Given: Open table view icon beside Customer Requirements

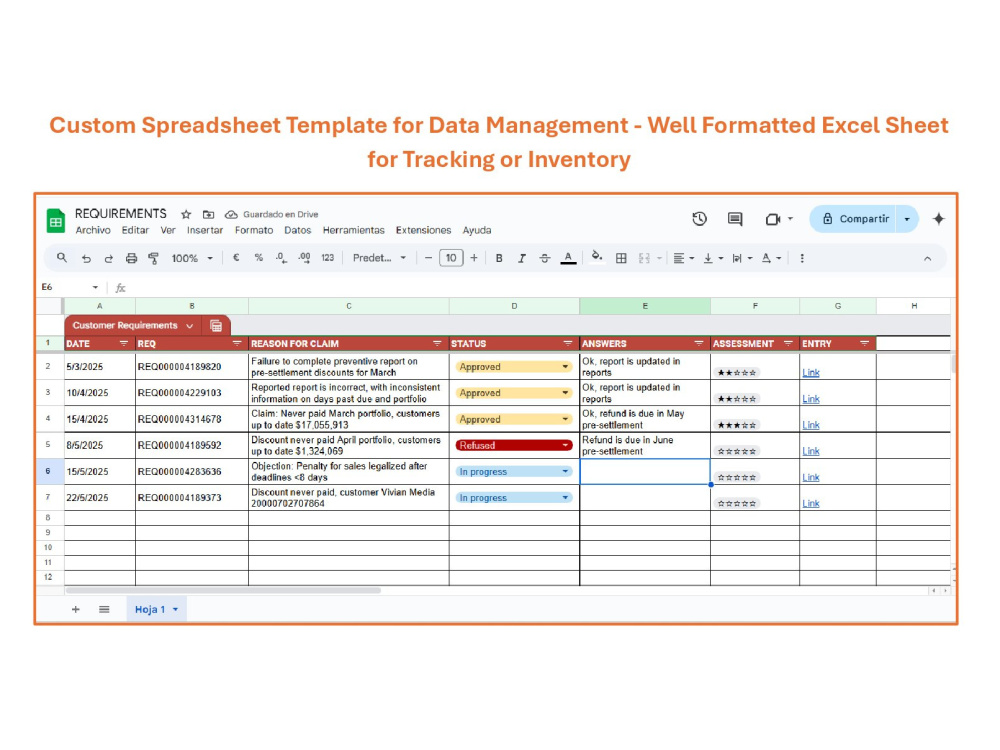Looking at the screenshot, I should pyautogui.click(x=216, y=326).
